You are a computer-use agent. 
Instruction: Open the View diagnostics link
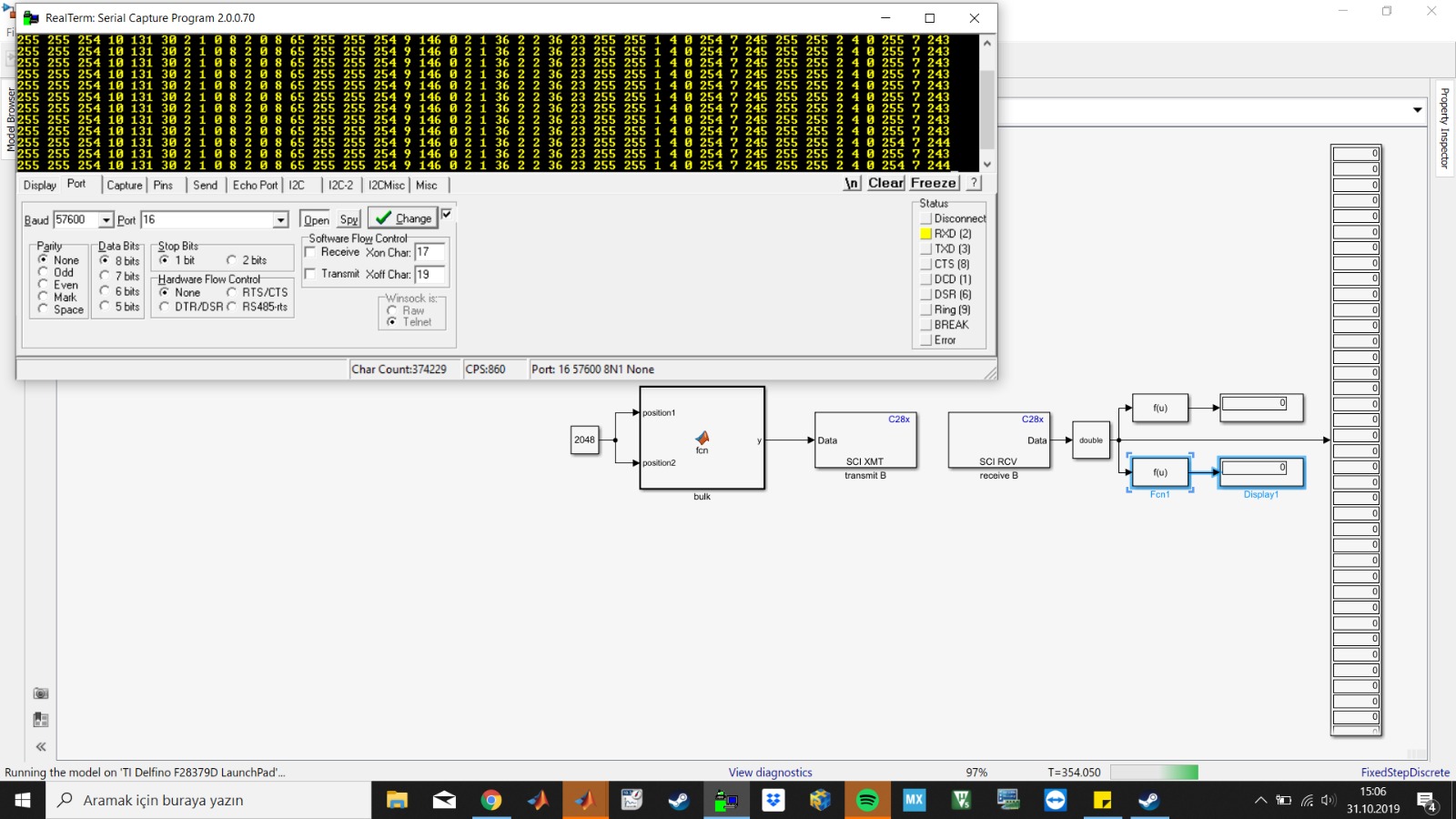770,773
